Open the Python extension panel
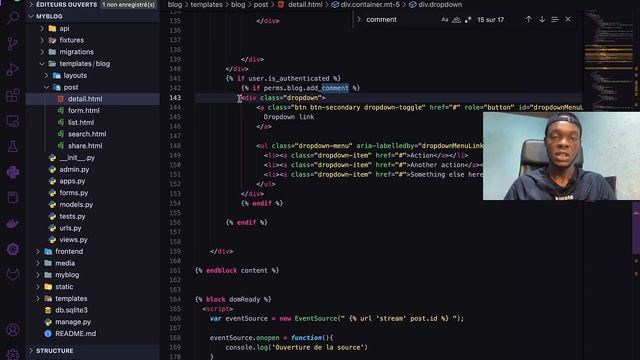 [13, 172]
